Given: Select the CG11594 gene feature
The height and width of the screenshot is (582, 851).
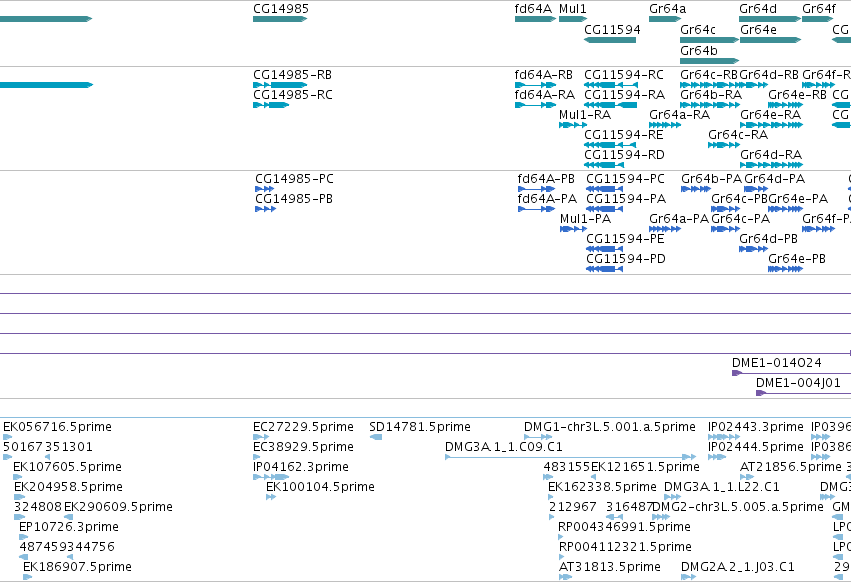Looking at the screenshot, I should click(610, 40).
